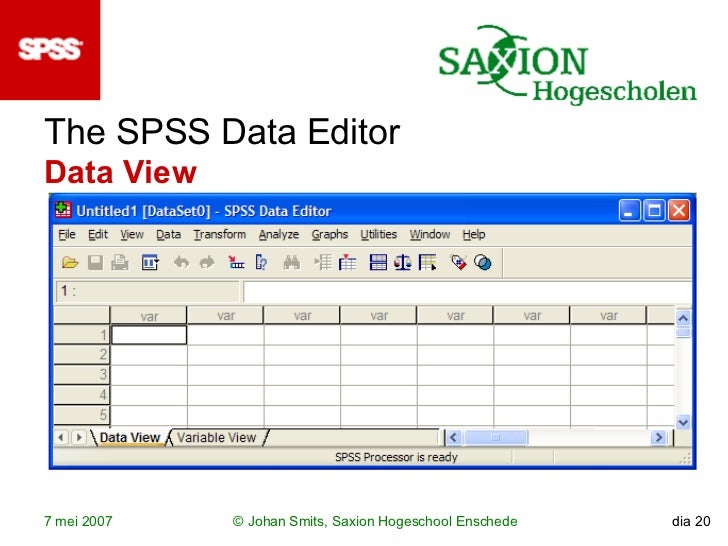The height and width of the screenshot is (546, 728).
Task: Switch to the Data View tab
Action: click(130, 437)
